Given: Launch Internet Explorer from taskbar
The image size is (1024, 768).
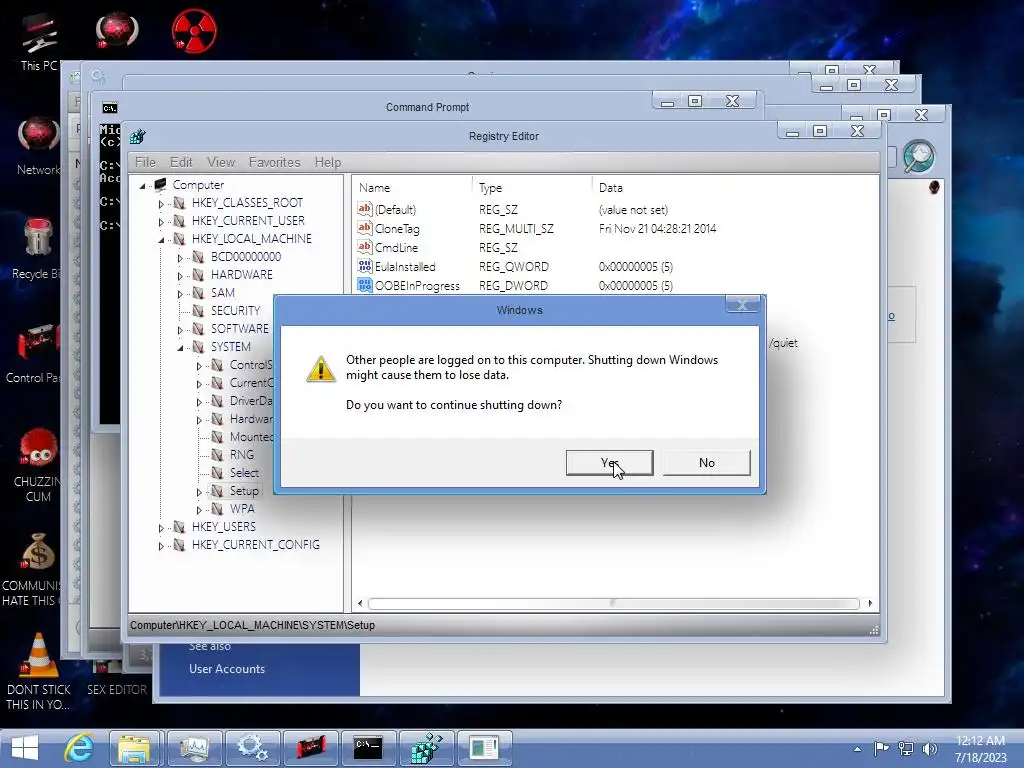Looking at the screenshot, I should (79, 748).
